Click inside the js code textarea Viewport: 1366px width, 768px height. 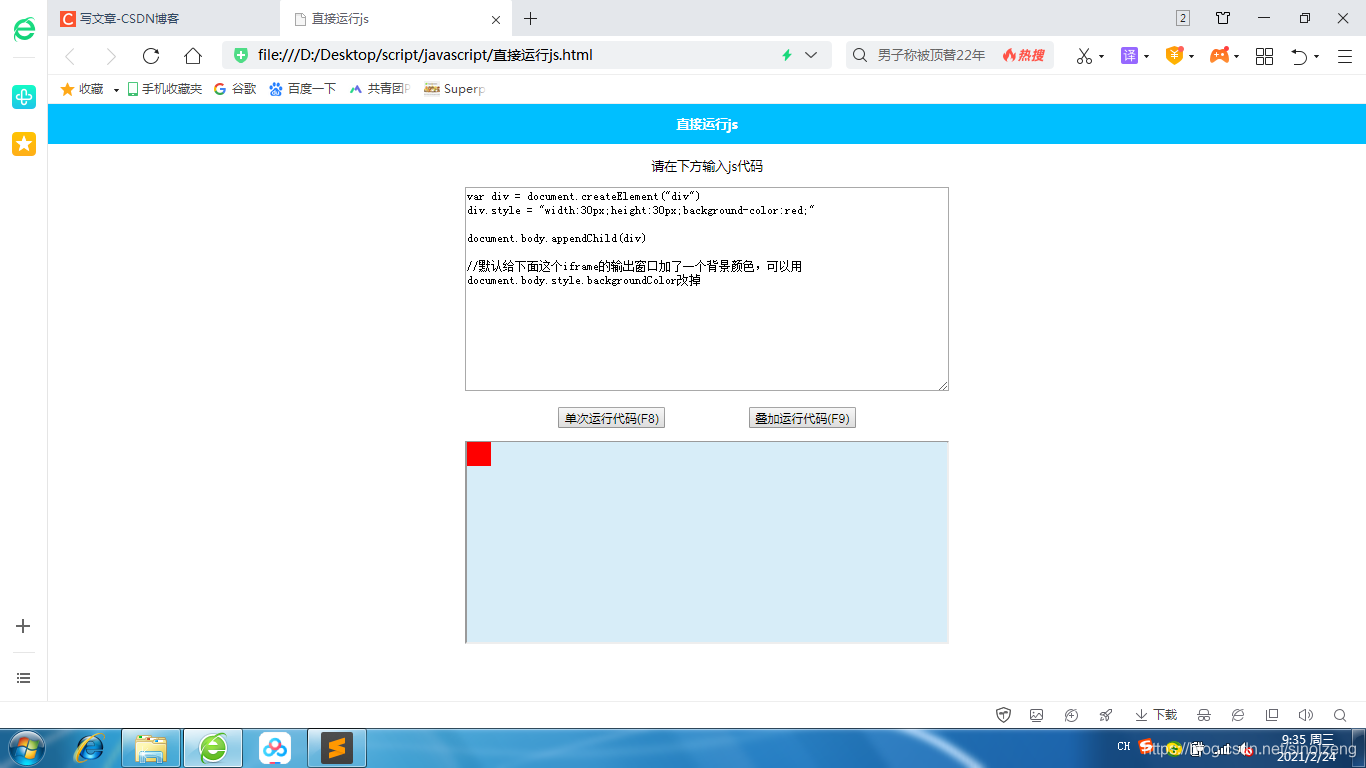(707, 289)
